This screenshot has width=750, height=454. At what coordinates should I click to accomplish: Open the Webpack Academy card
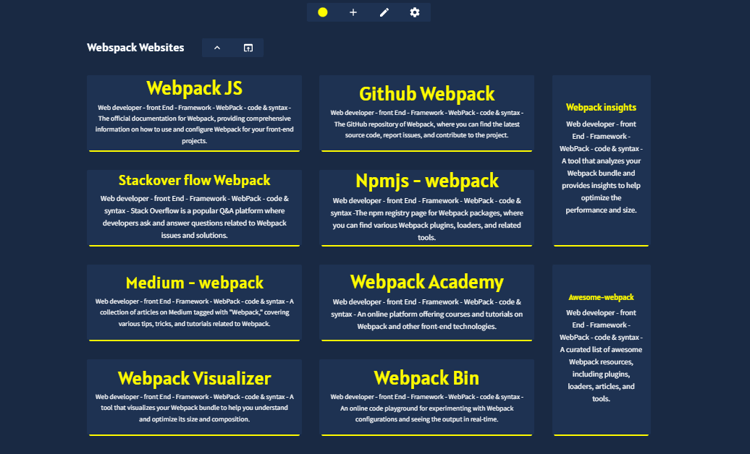coord(427,303)
